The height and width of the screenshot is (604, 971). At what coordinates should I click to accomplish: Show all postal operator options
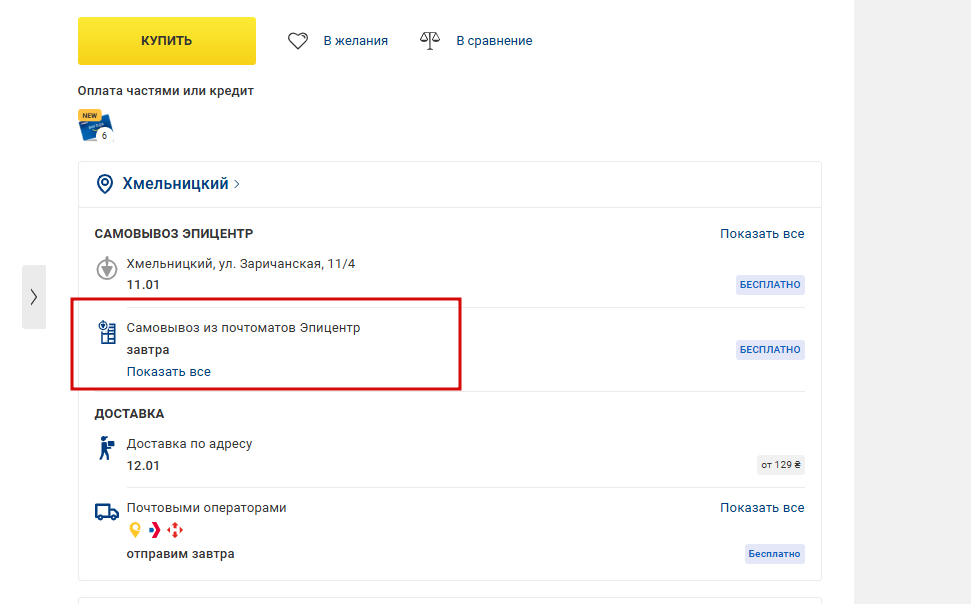(x=762, y=508)
